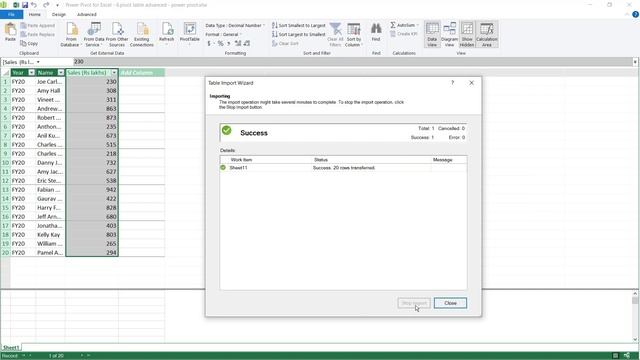Click the Save icon in title bar

25,5
